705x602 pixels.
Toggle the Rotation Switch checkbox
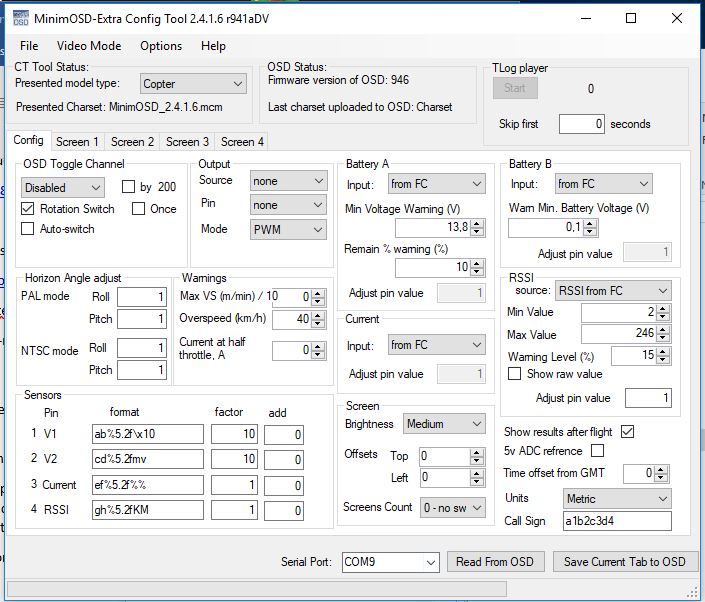pyautogui.click(x=28, y=209)
